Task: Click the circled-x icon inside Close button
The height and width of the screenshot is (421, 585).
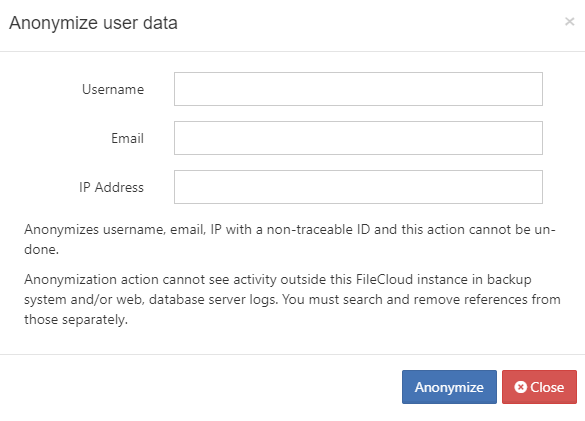Action: [x=520, y=387]
